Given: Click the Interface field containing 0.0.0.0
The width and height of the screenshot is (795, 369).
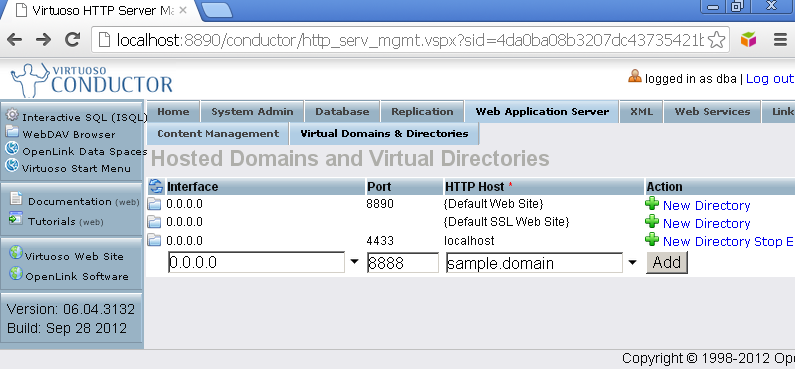Looking at the screenshot, I should pyautogui.click(x=257, y=263).
